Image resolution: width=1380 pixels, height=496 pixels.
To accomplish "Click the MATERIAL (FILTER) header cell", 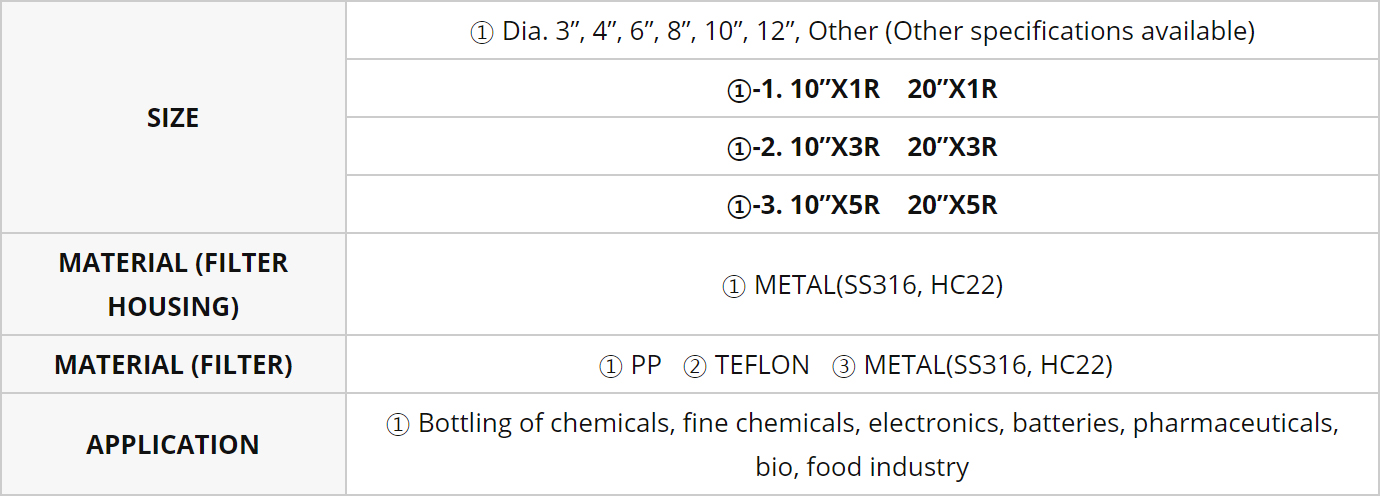I will coord(173,364).
